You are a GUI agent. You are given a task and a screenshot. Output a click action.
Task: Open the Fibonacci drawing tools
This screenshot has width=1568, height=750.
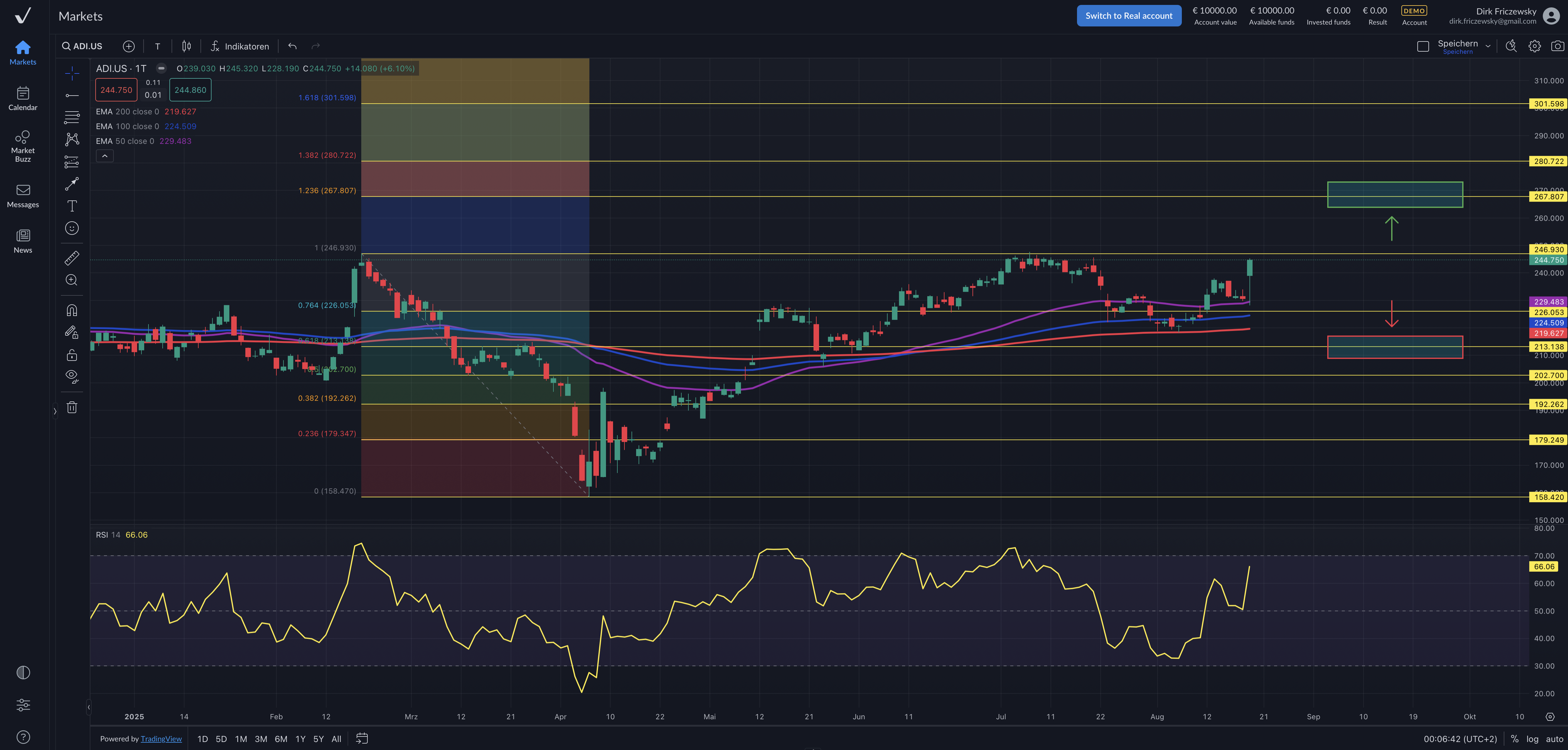tap(72, 117)
